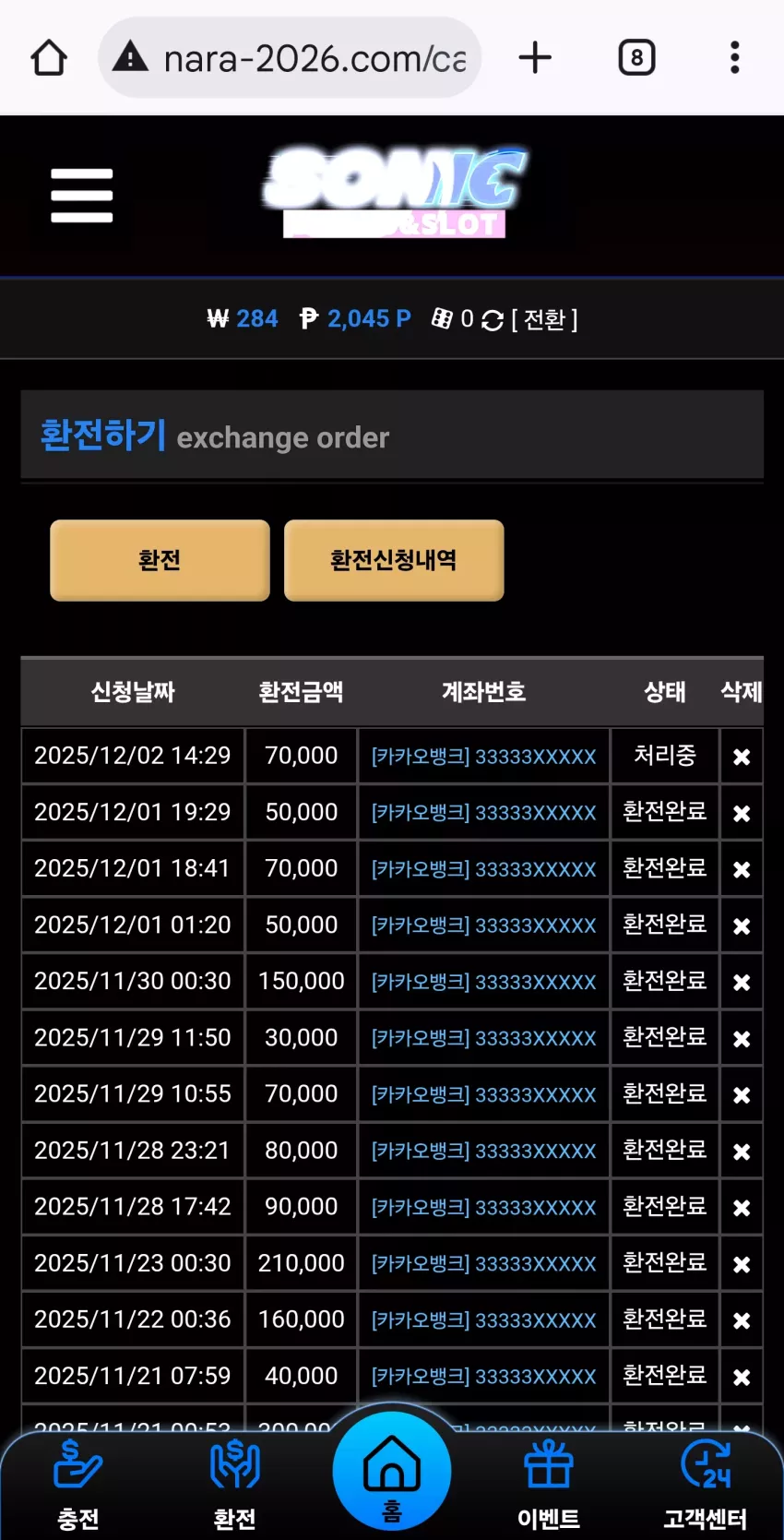The width and height of the screenshot is (784, 1540).
Task: Open the tab switcher showing 8 tabs
Action: click(x=636, y=57)
